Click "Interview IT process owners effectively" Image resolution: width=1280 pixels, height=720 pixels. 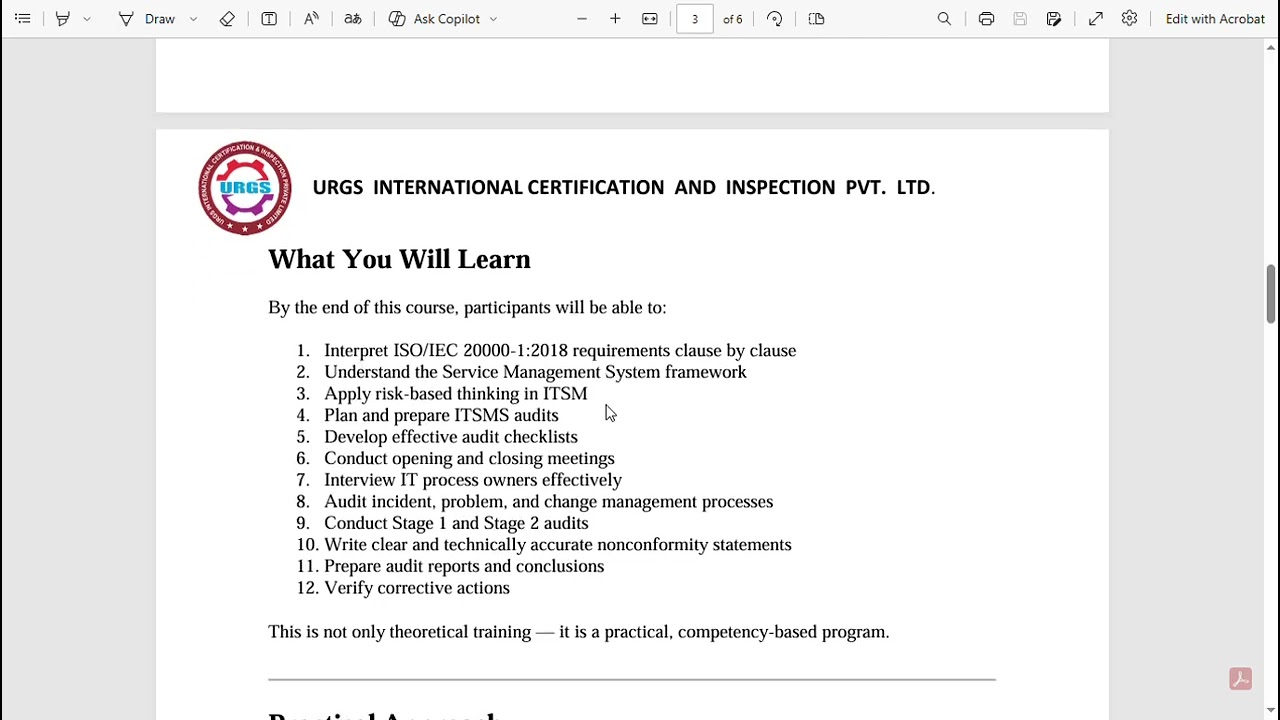[x=473, y=480]
